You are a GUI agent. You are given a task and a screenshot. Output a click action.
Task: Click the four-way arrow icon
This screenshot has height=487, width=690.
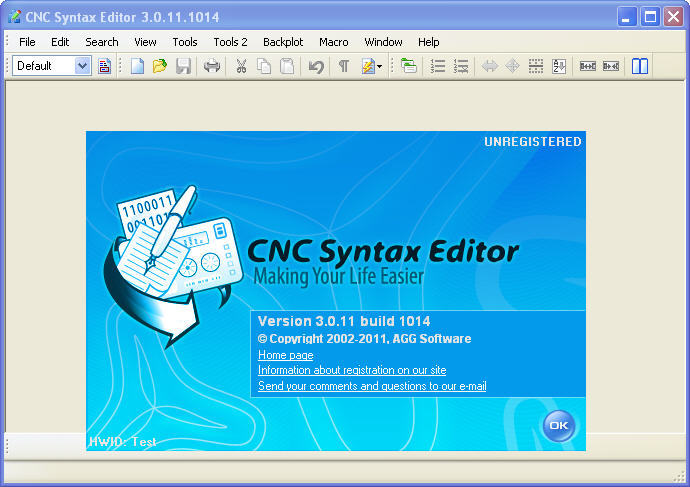(x=513, y=66)
